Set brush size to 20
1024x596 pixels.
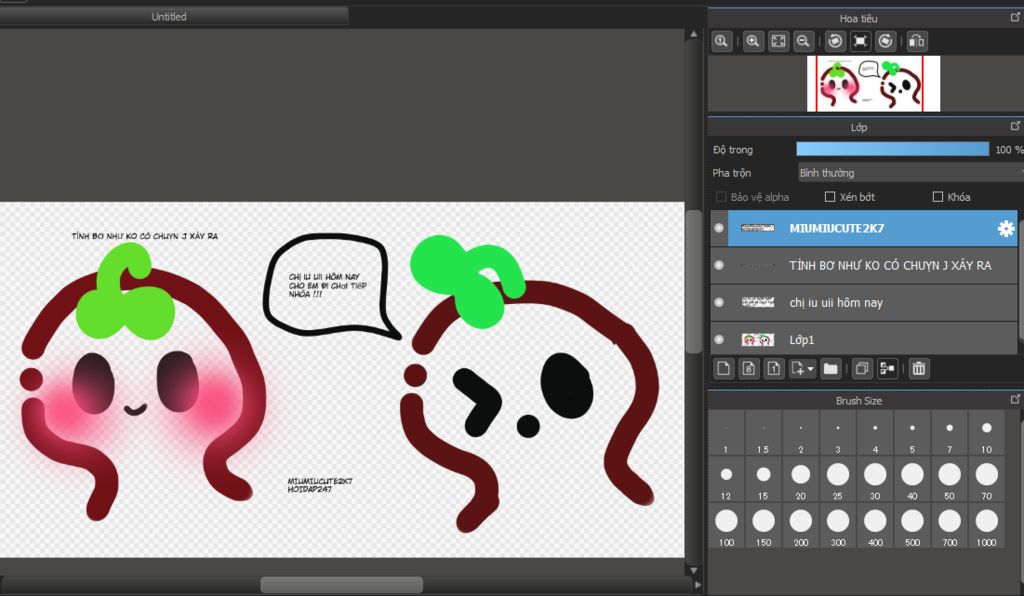pyautogui.click(x=801, y=479)
